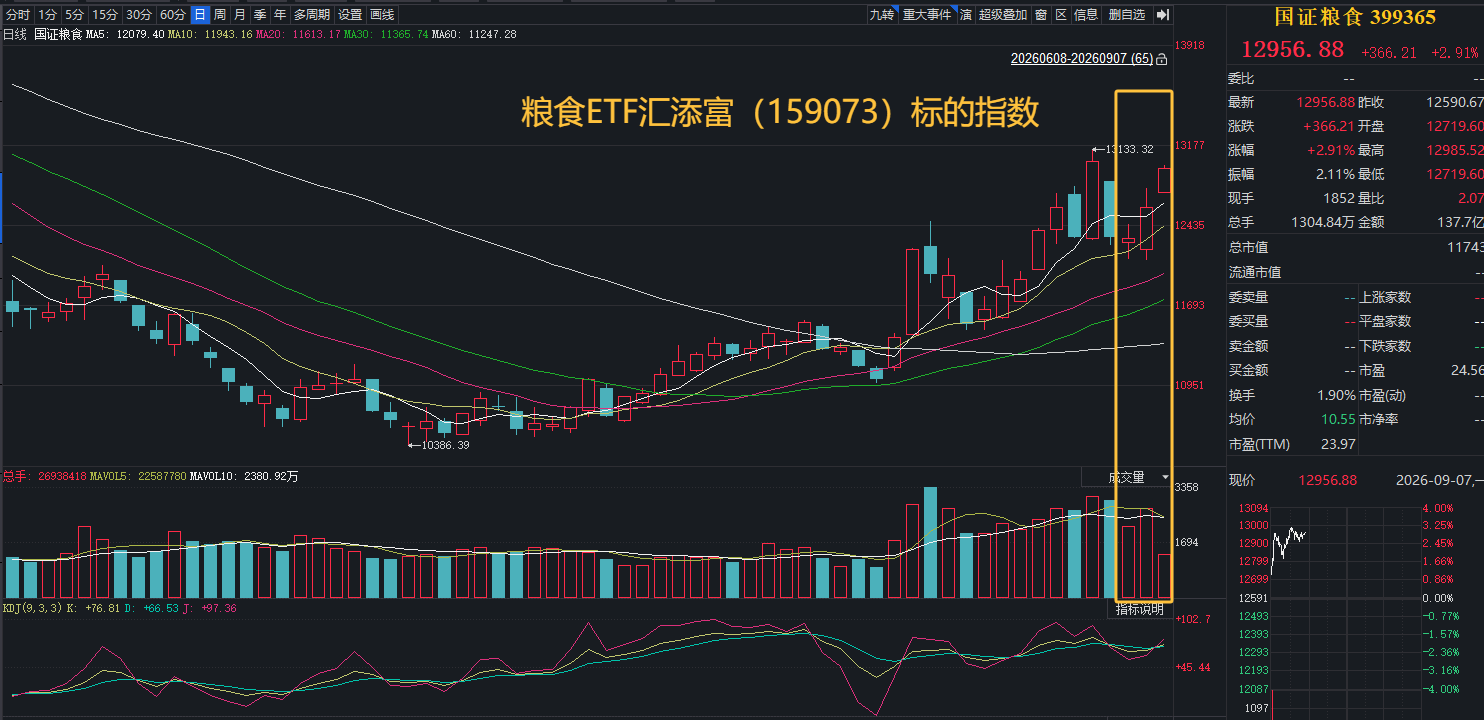Click the 最新 value 12956.88 row
The height and width of the screenshot is (720, 1484).
pyautogui.click(x=1325, y=102)
